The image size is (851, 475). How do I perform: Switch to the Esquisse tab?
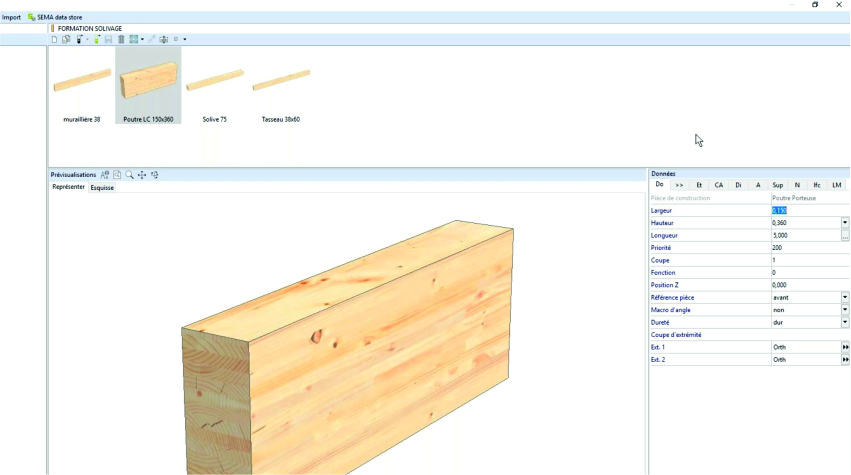(102, 187)
